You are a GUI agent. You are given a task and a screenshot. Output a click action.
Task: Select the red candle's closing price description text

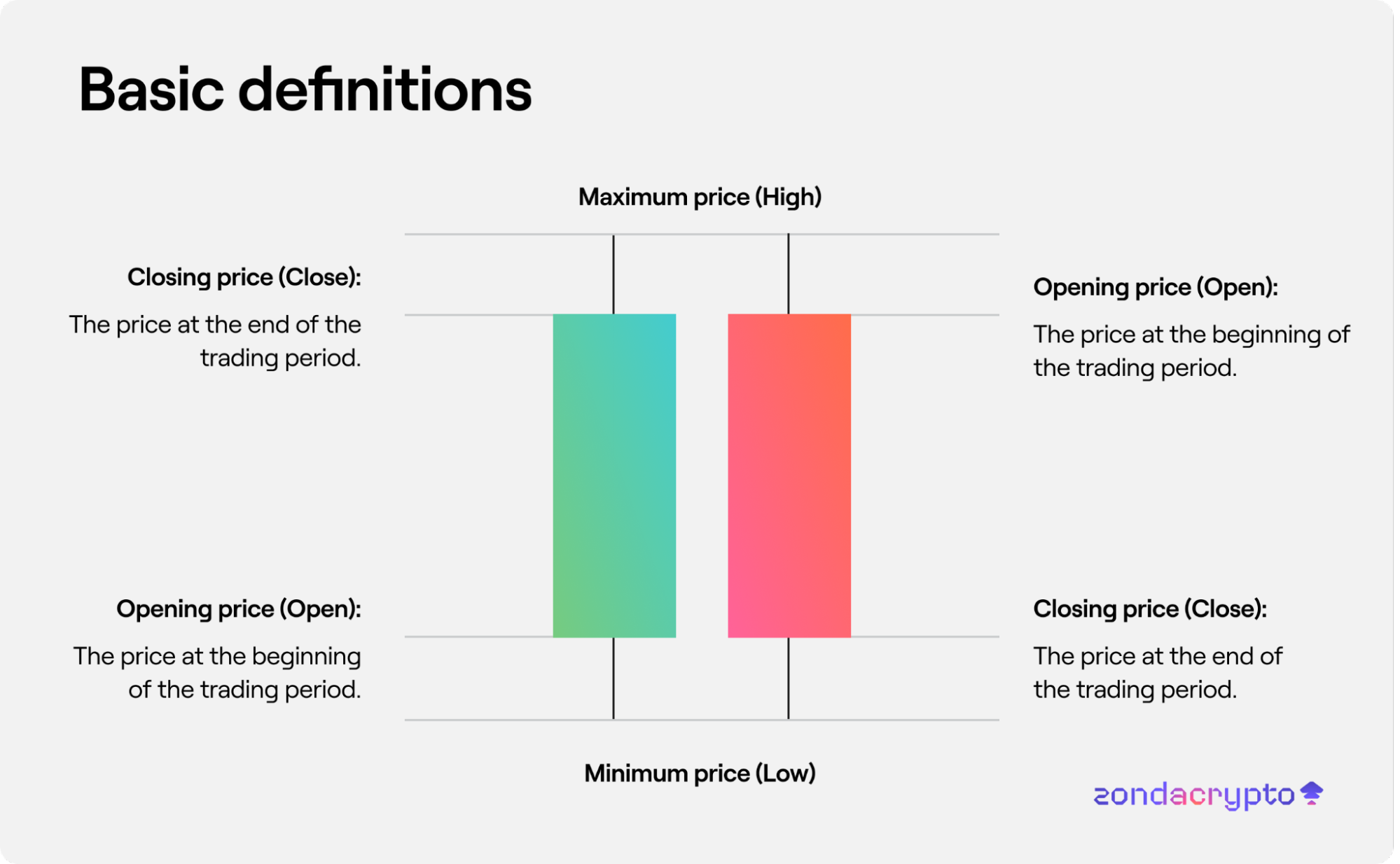click(1157, 673)
